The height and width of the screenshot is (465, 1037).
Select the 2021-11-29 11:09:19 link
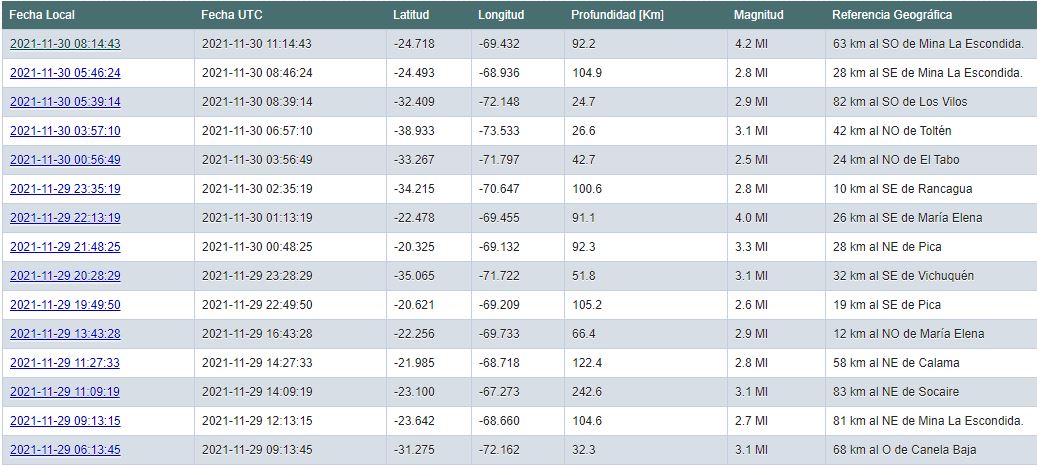pos(65,392)
